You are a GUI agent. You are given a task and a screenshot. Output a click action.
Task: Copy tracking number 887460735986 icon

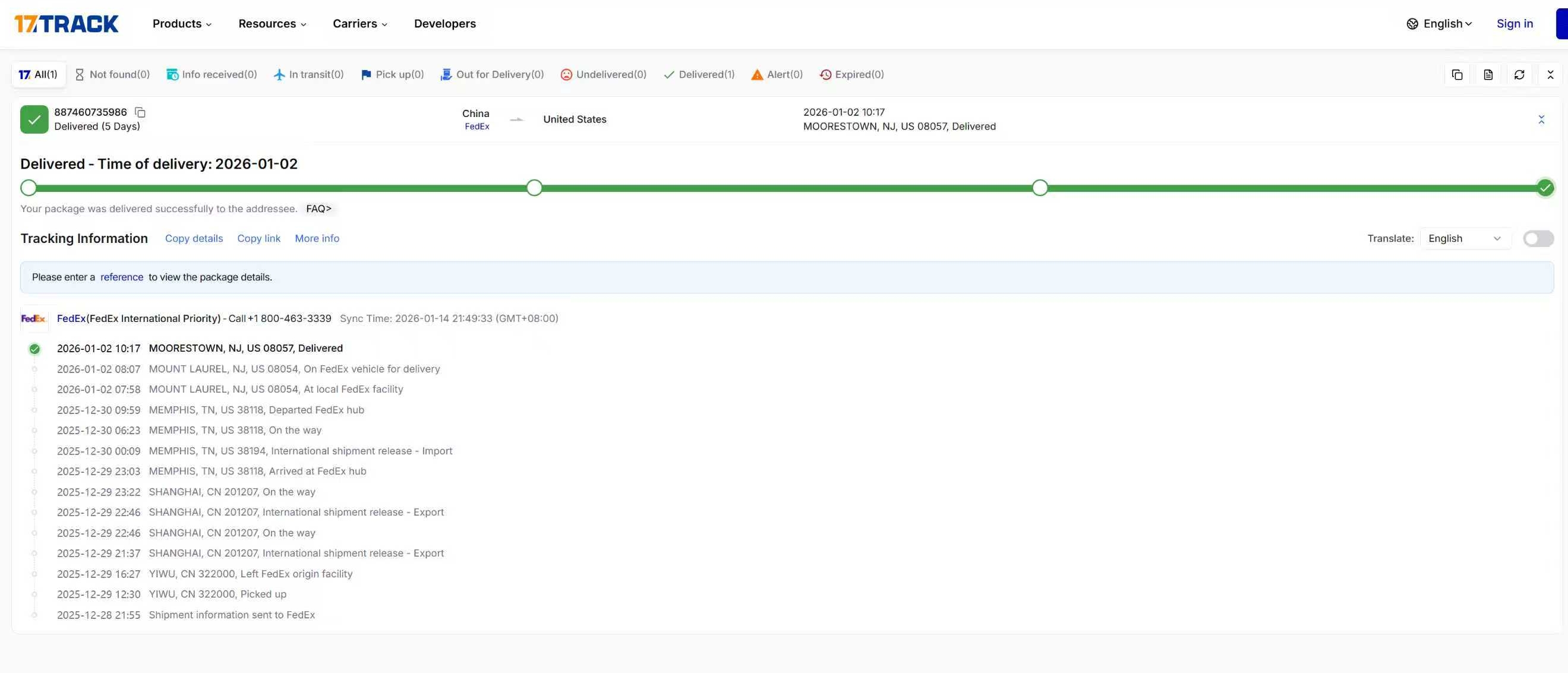click(140, 113)
